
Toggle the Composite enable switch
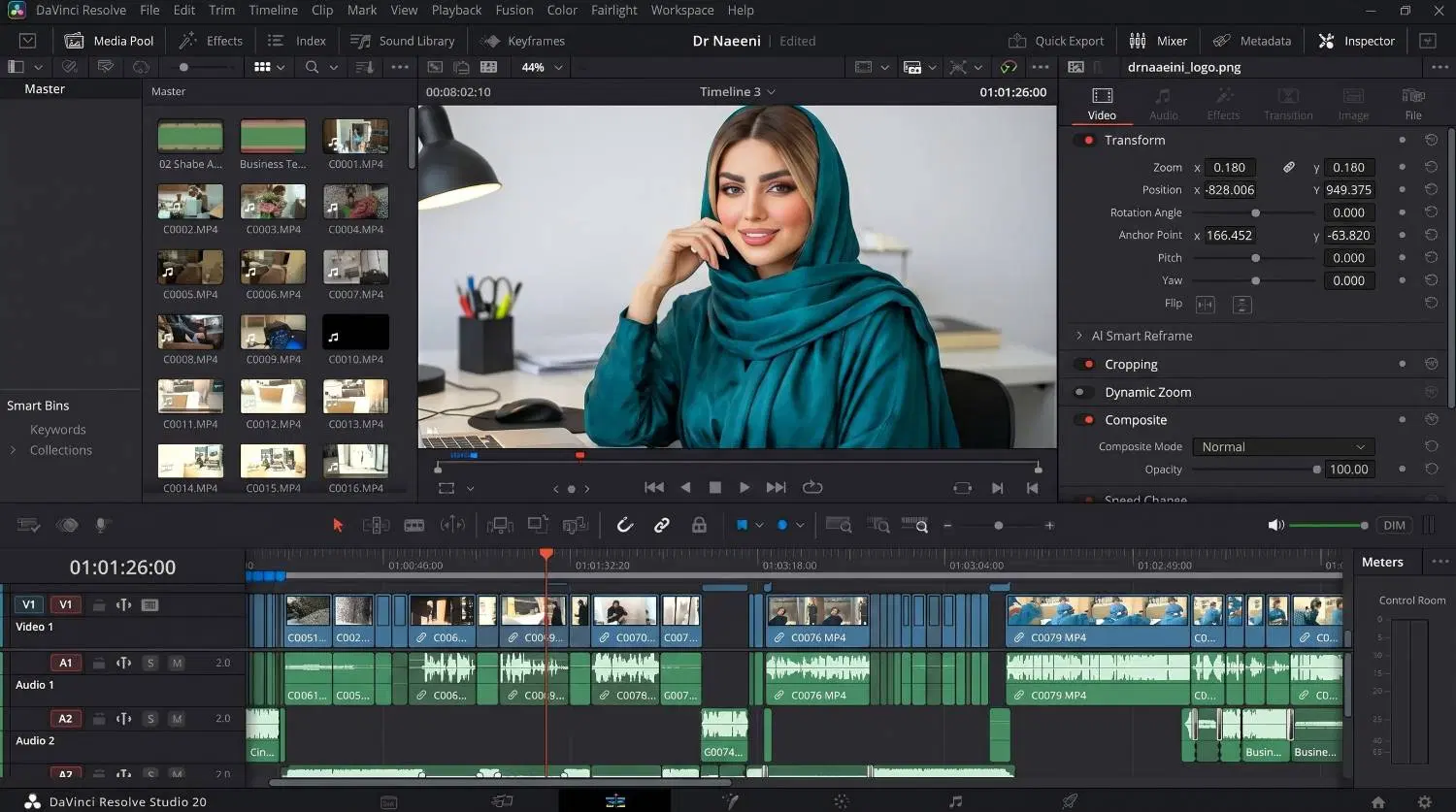pos(1086,420)
